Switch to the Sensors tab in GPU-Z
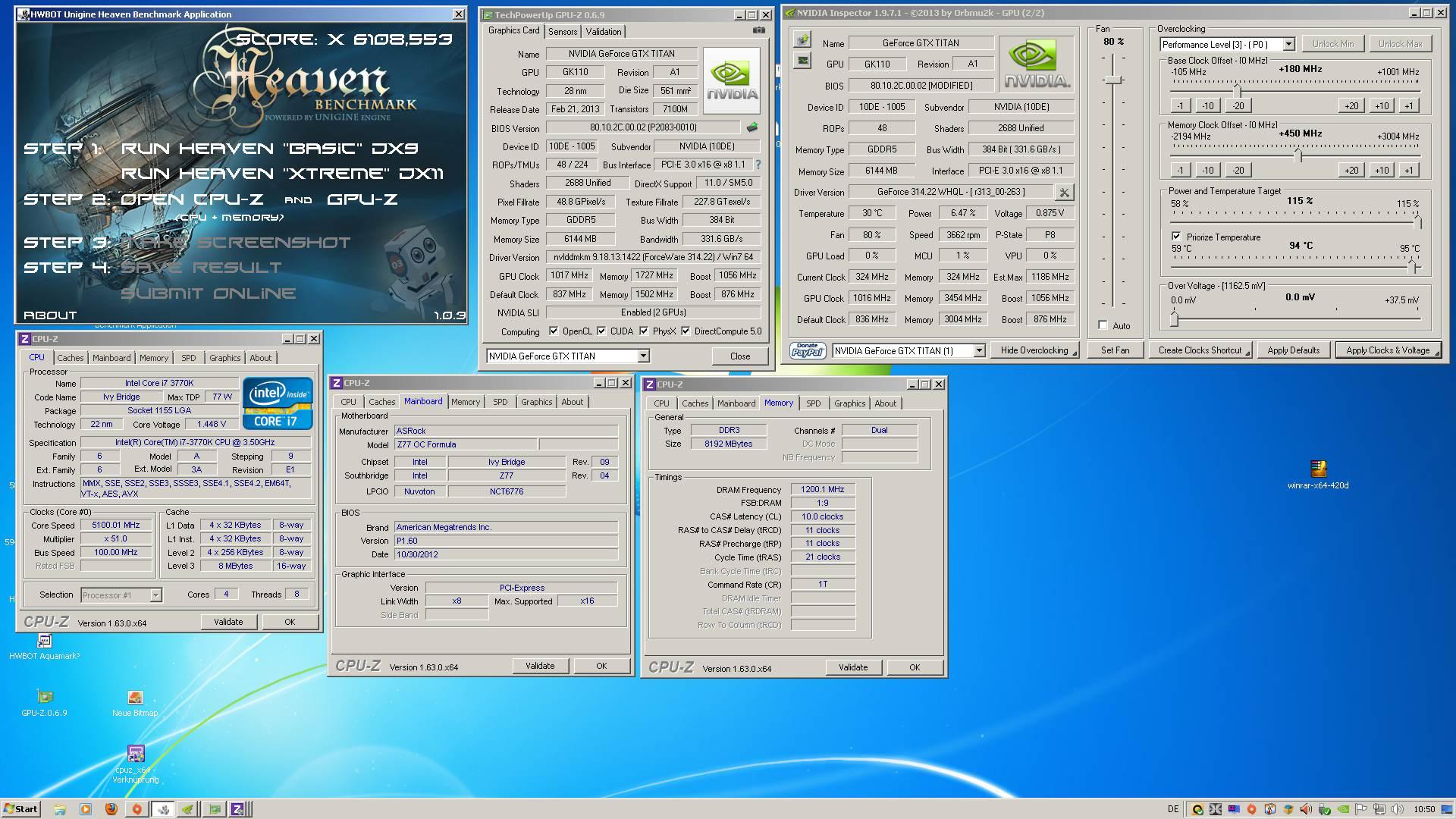Viewport: 1456px width, 819px height. tap(563, 32)
